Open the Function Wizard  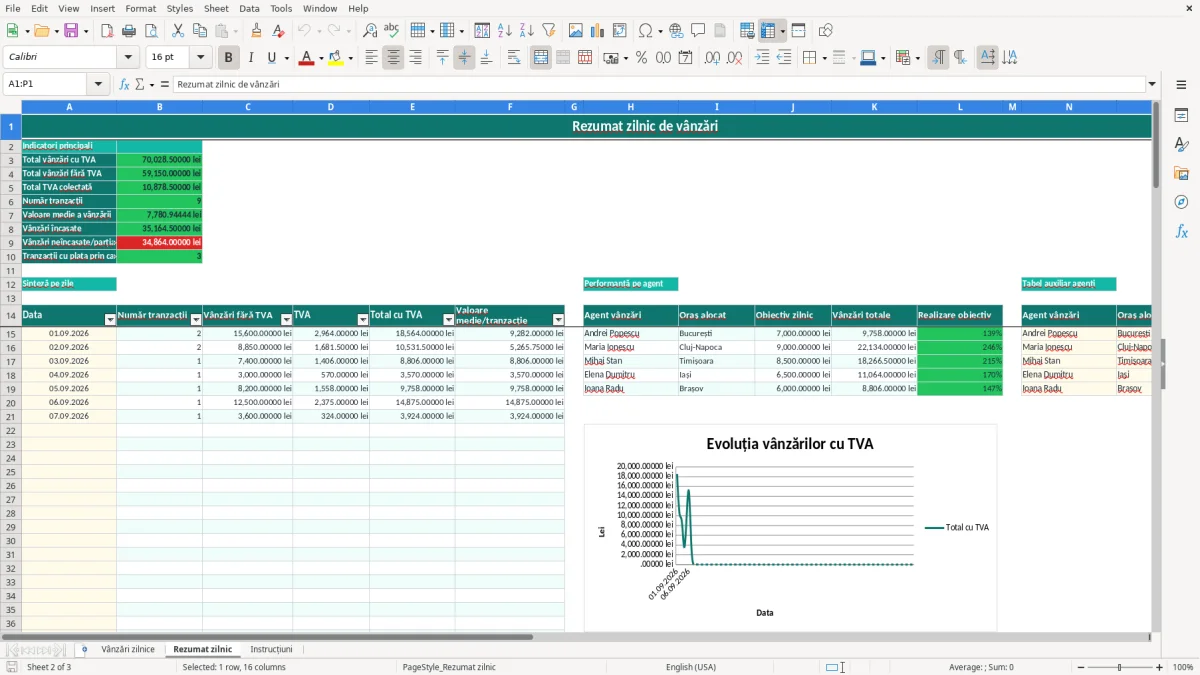coord(125,85)
